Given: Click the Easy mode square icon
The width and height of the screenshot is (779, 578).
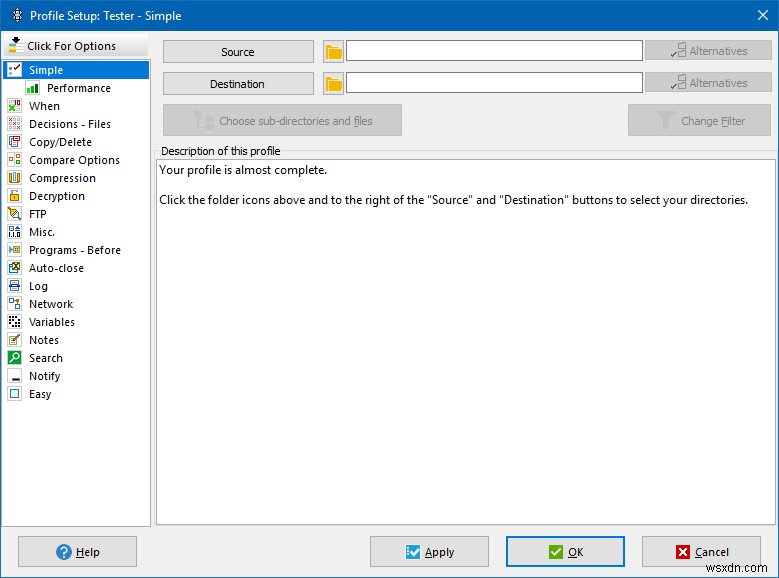Looking at the screenshot, I should 14,394.
